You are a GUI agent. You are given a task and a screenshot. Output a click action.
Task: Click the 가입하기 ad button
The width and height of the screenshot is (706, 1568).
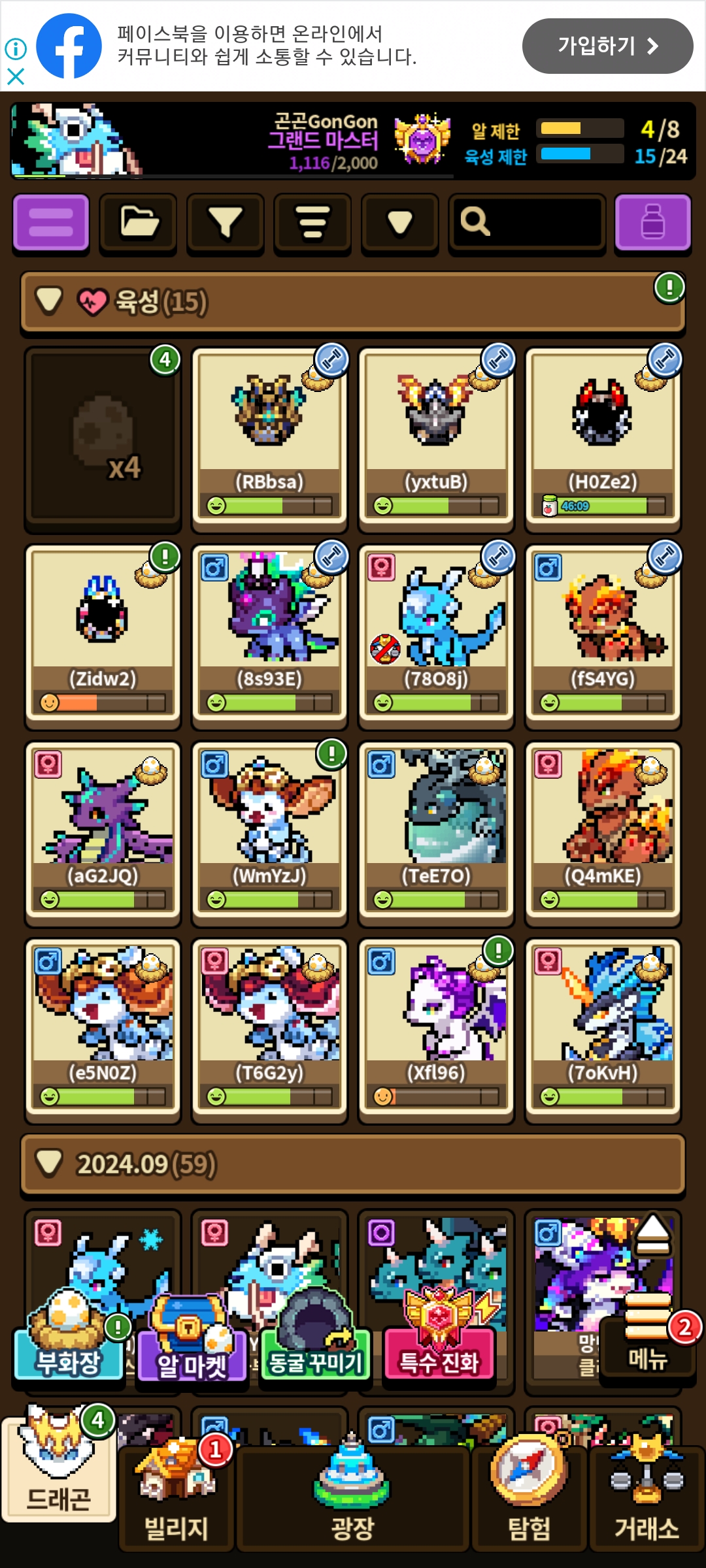click(x=607, y=46)
